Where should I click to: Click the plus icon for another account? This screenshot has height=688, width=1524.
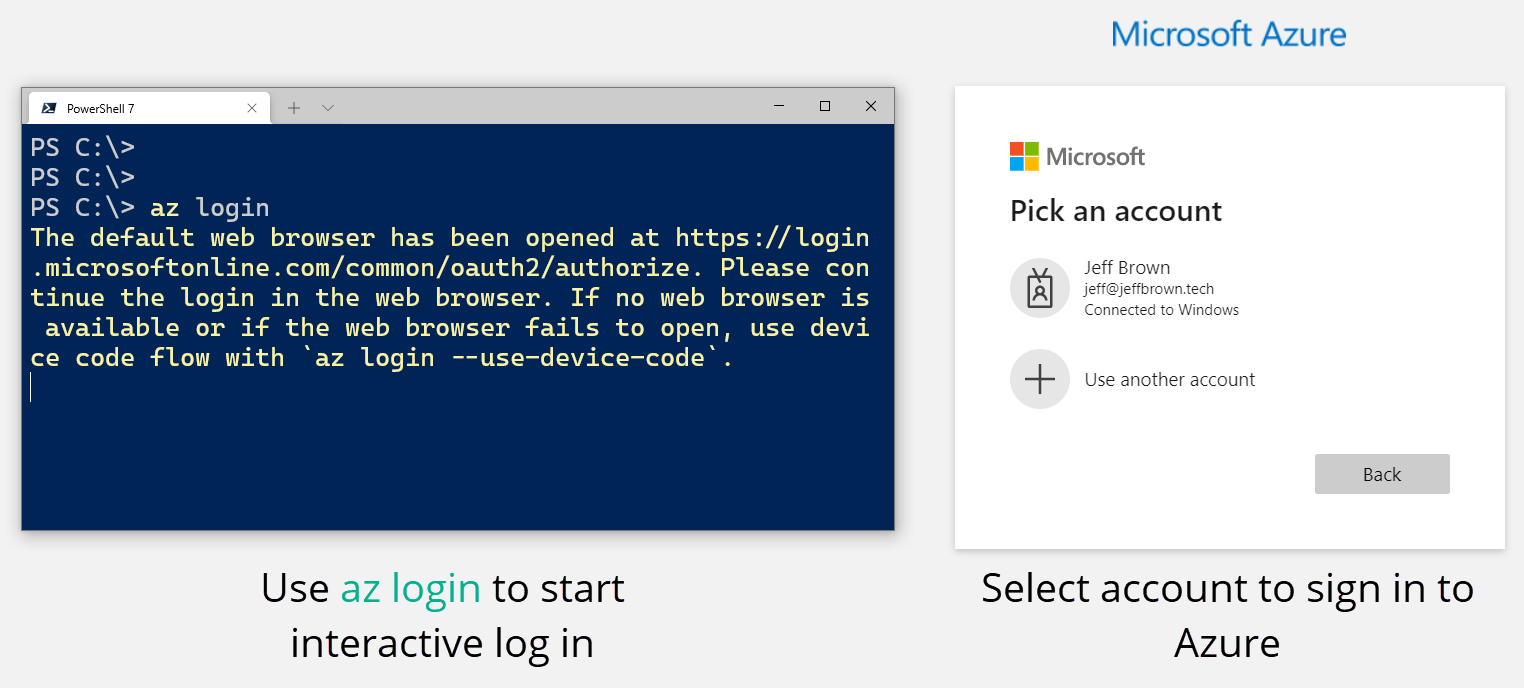coord(1040,379)
